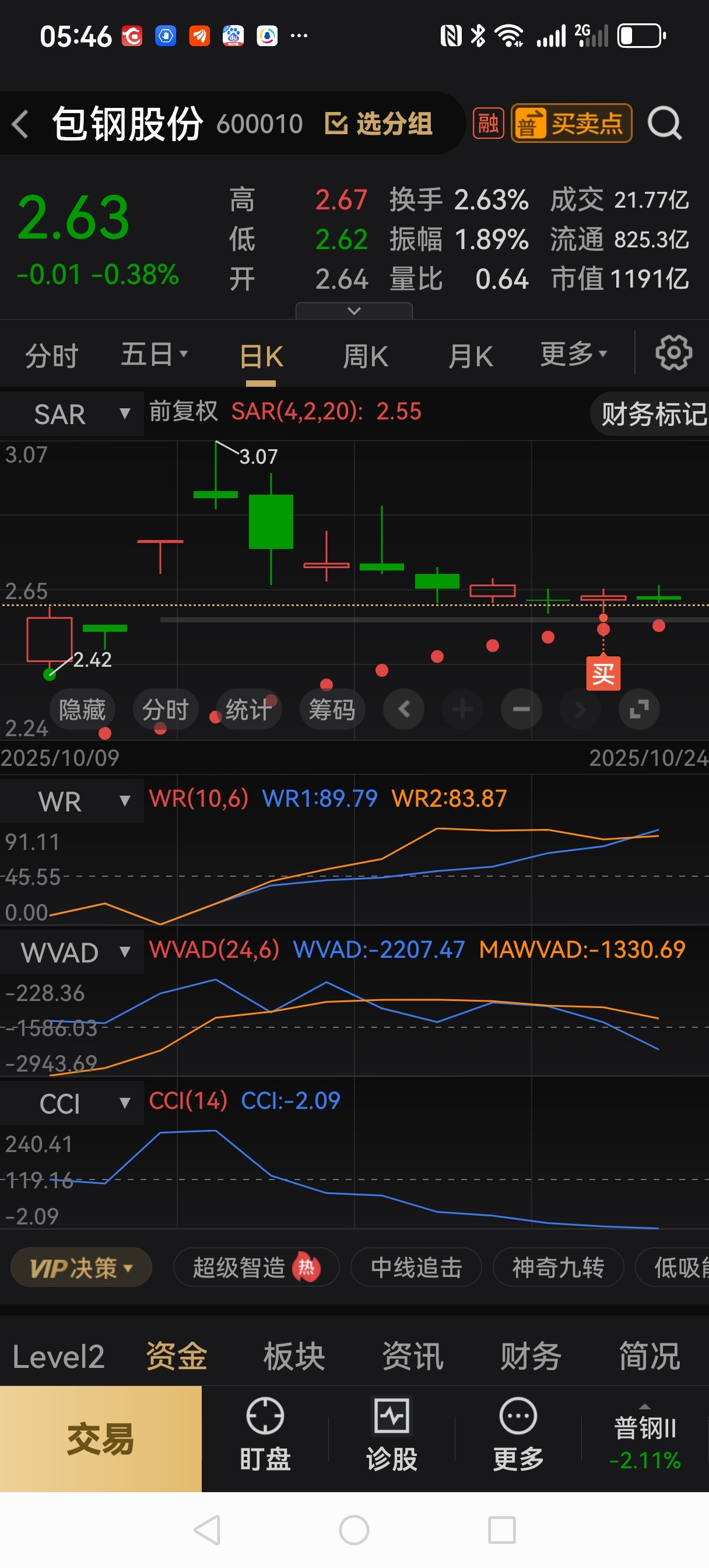Select the 日K tab
The image size is (709, 1568).
click(261, 356)
